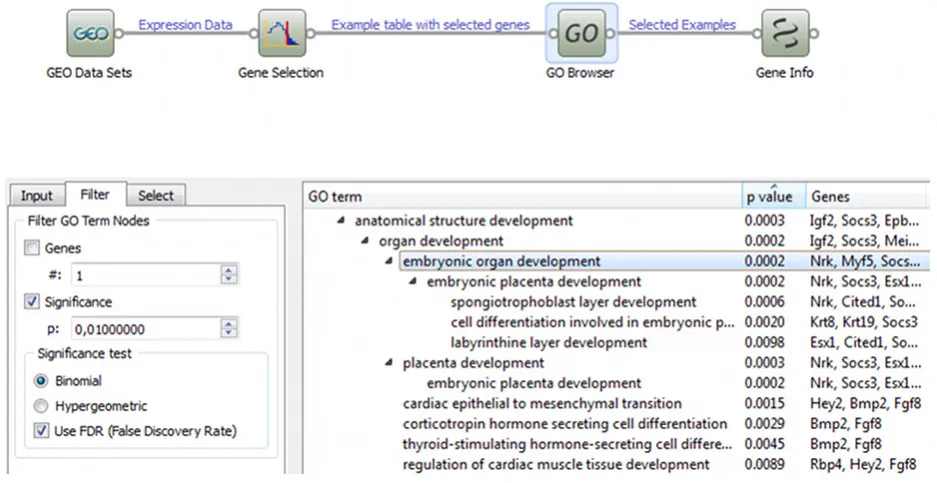Select spongiotrophoblast layer development term

point(574,302)
